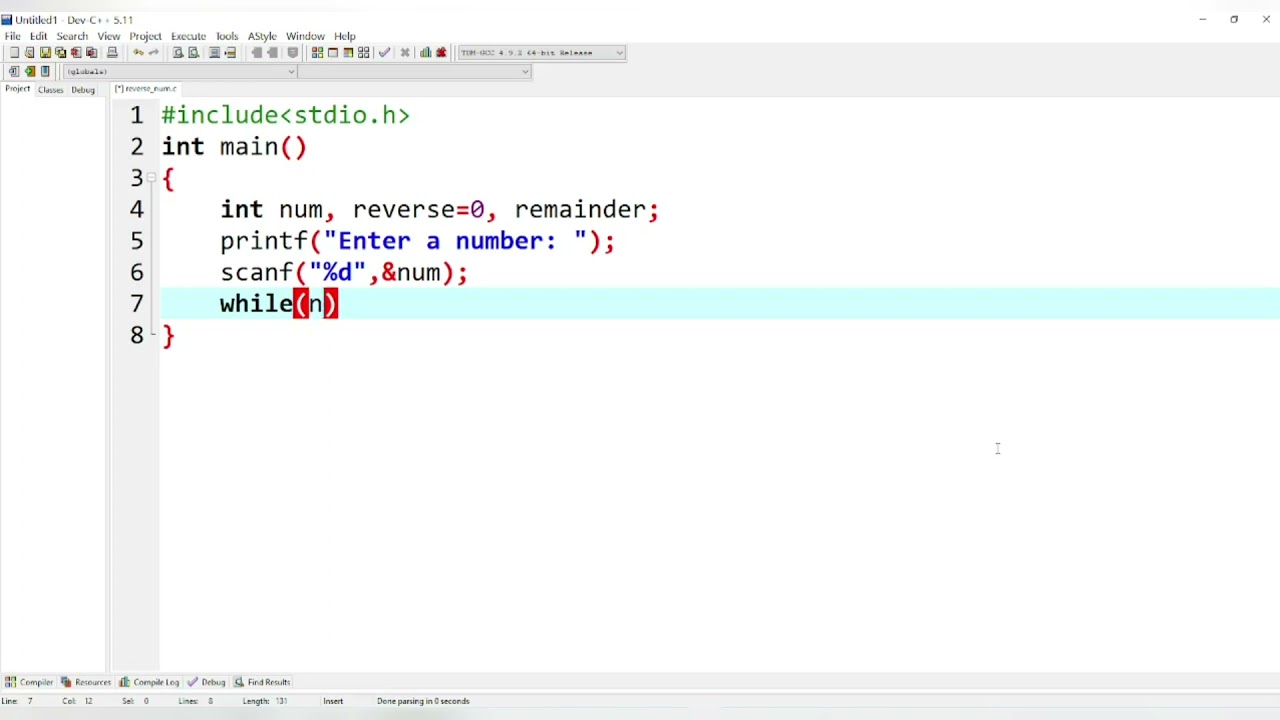Screen dimensions: 1280x720
Task: Click the Replace toolbar icon
Action: pos(193,52)
